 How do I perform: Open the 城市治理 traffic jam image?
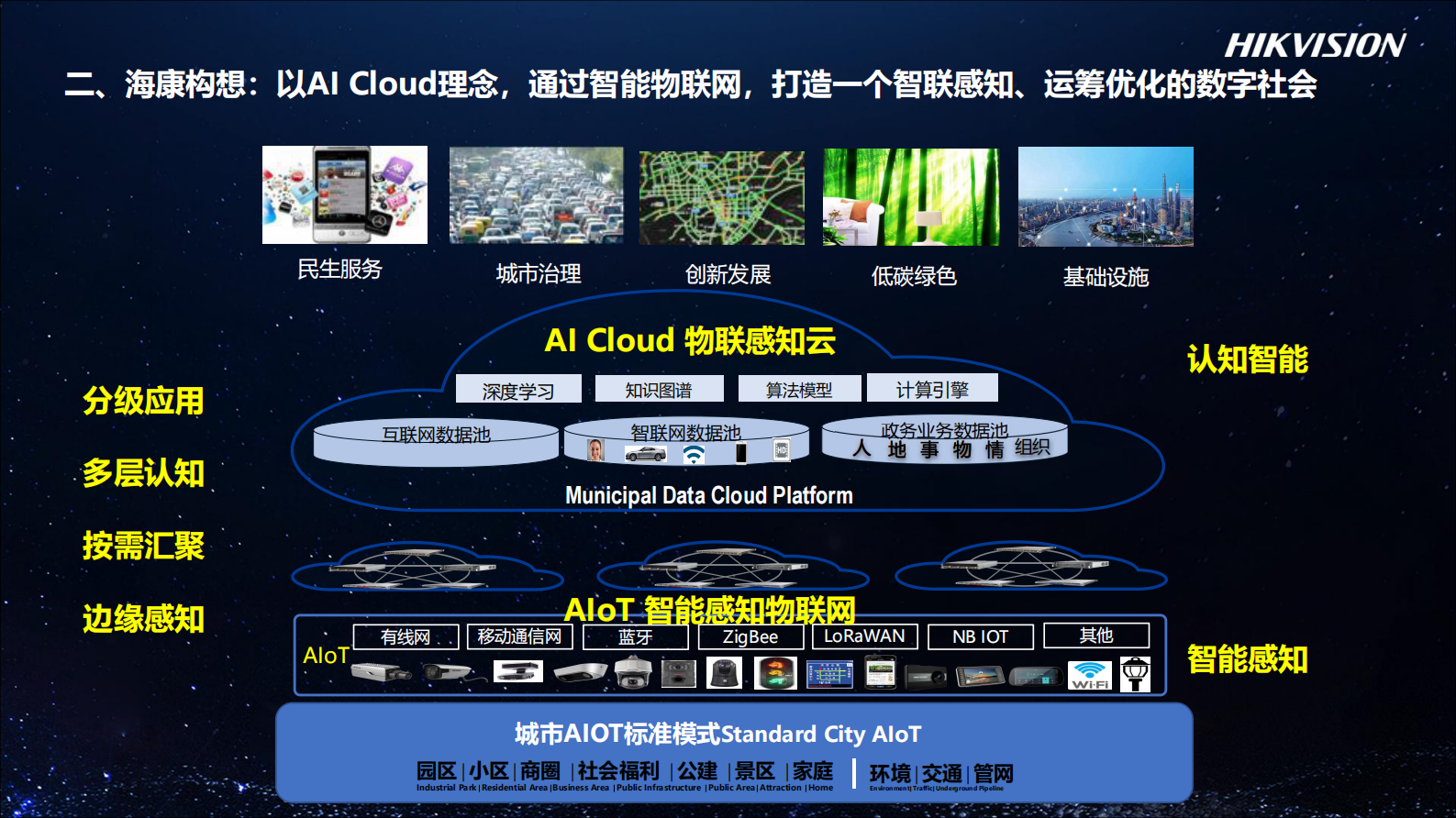pyautogui.click(x=536, y=195)
